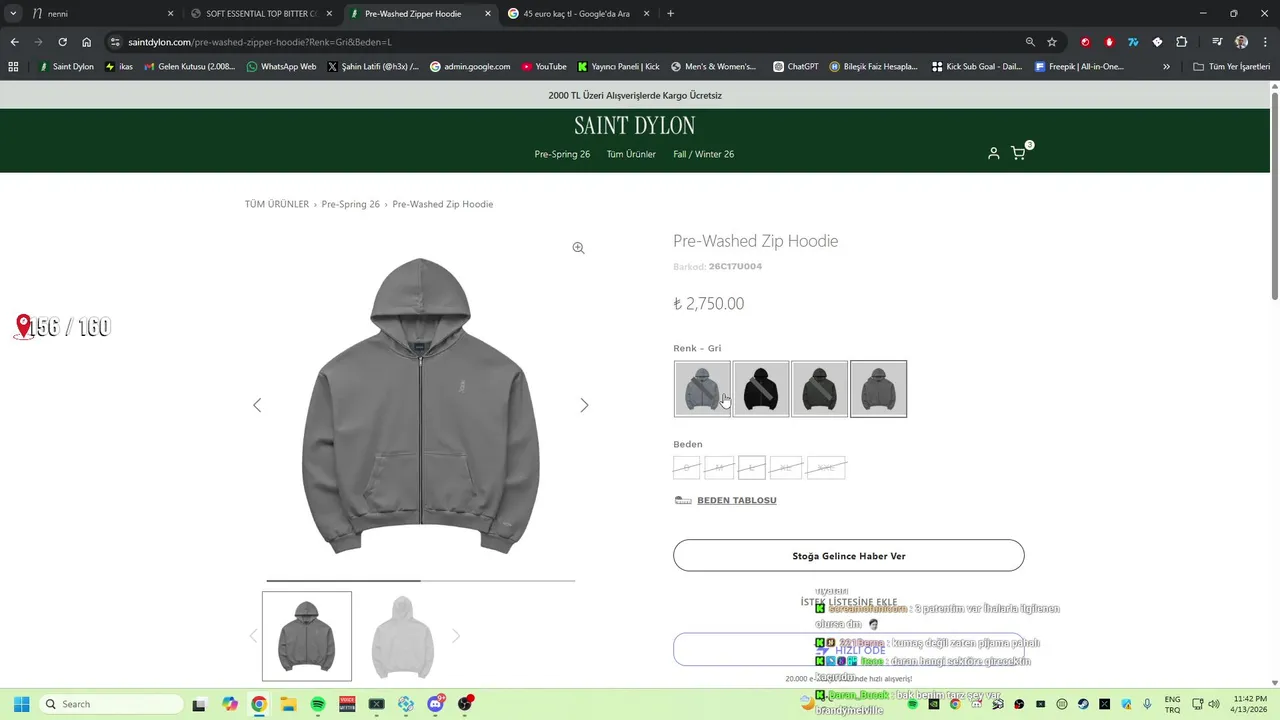Open browser home page button
Viewport: 1280px width, 720px height.
point(87,42)
